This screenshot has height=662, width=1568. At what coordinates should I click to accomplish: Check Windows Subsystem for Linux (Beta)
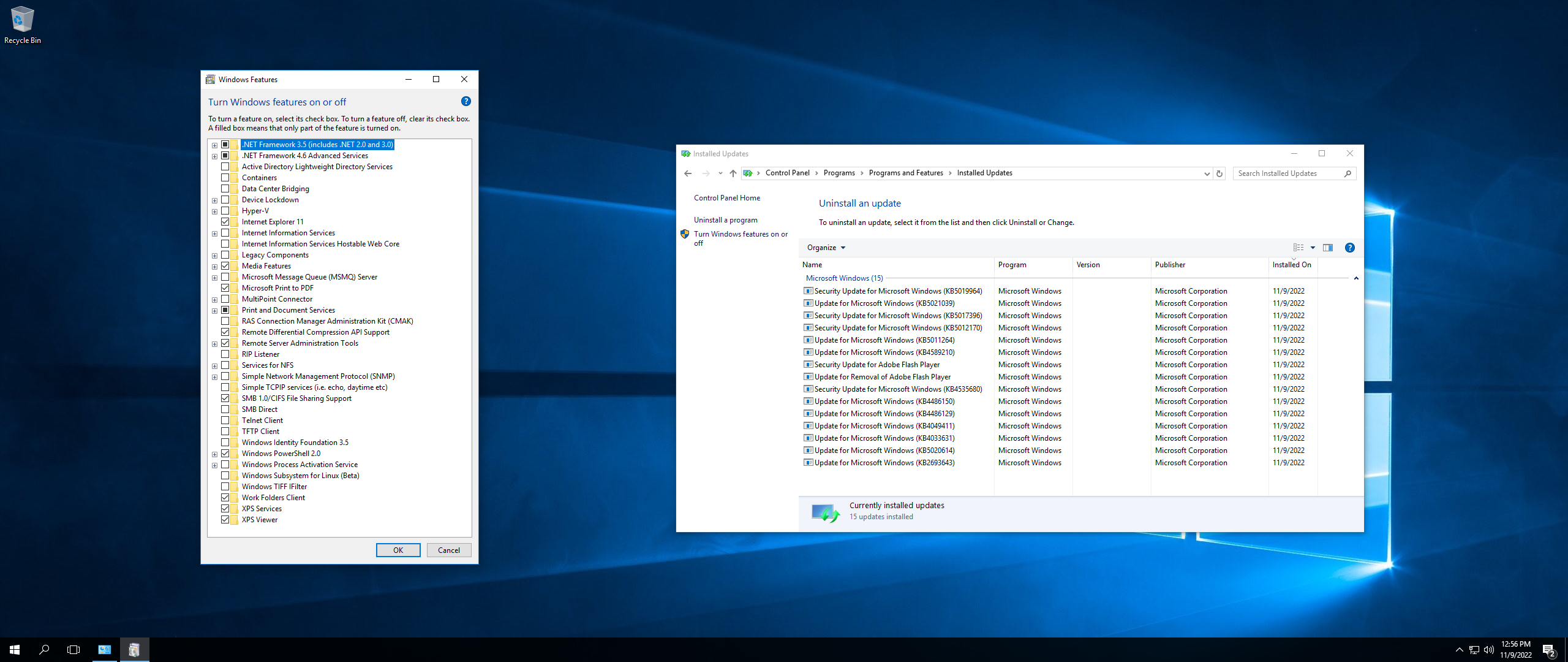click(225, 476)
